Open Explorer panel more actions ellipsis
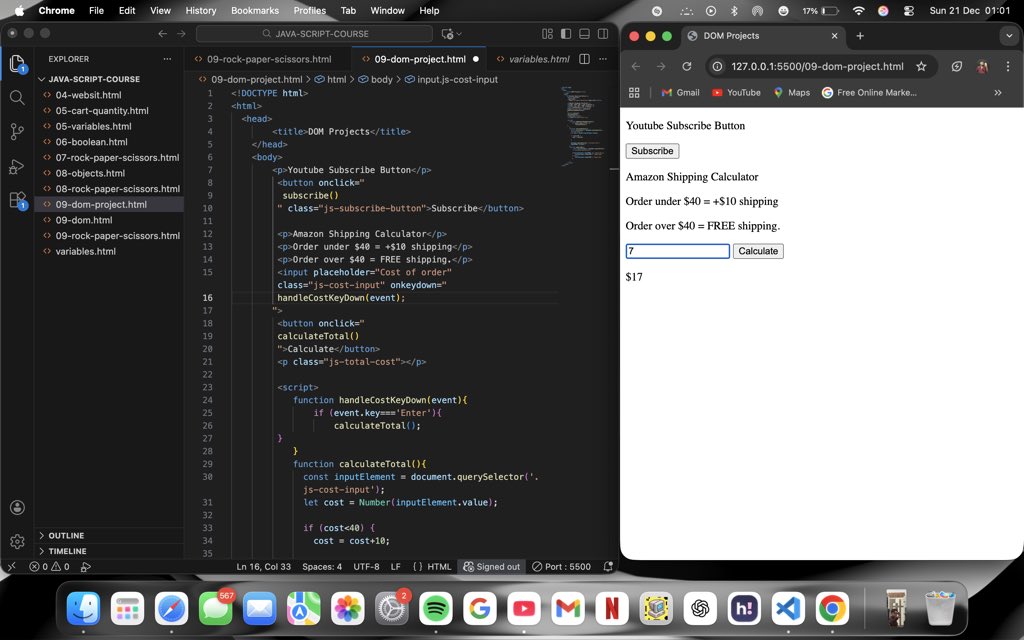The width and height of the screenshot is (1024, 640). tap(167, 59)
